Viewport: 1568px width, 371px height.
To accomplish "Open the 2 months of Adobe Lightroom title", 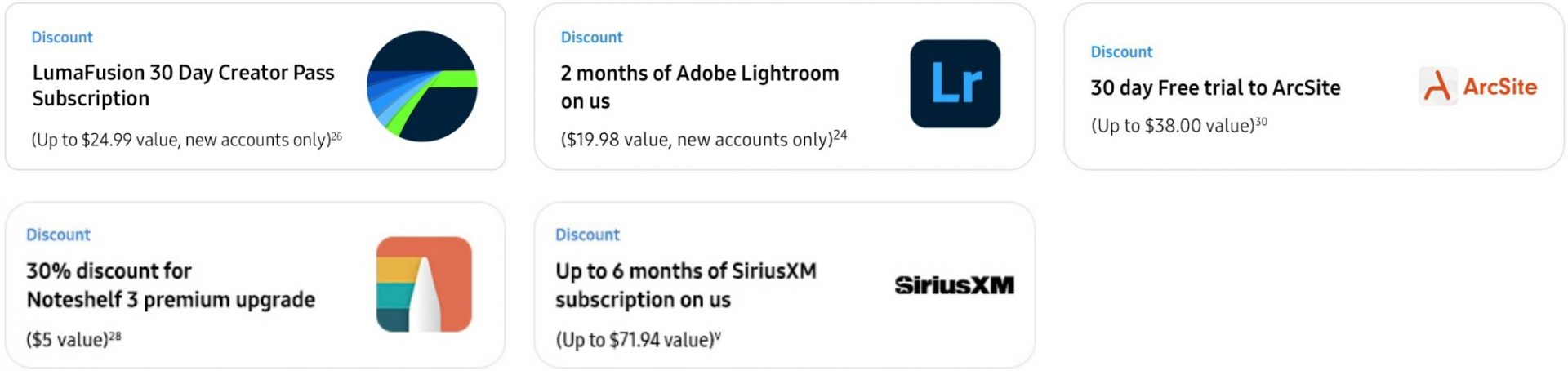I will coord(699,87).
